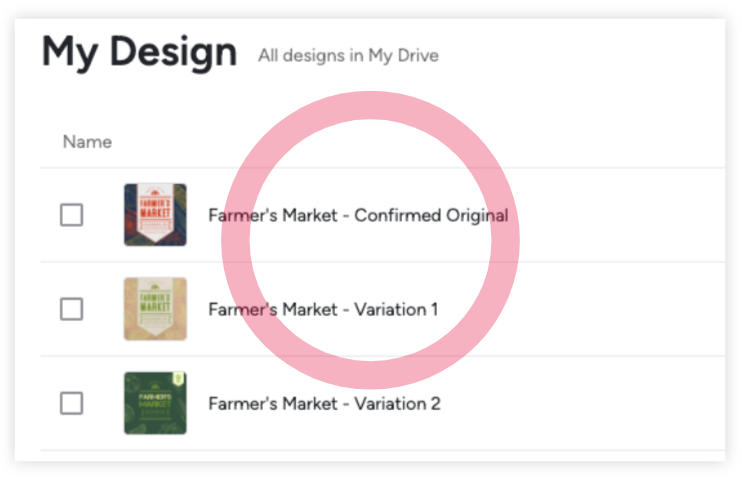This screenshot has width=742, height=479.
Task: Check the box beside Variation 1
Action: (x=71, y=309)
